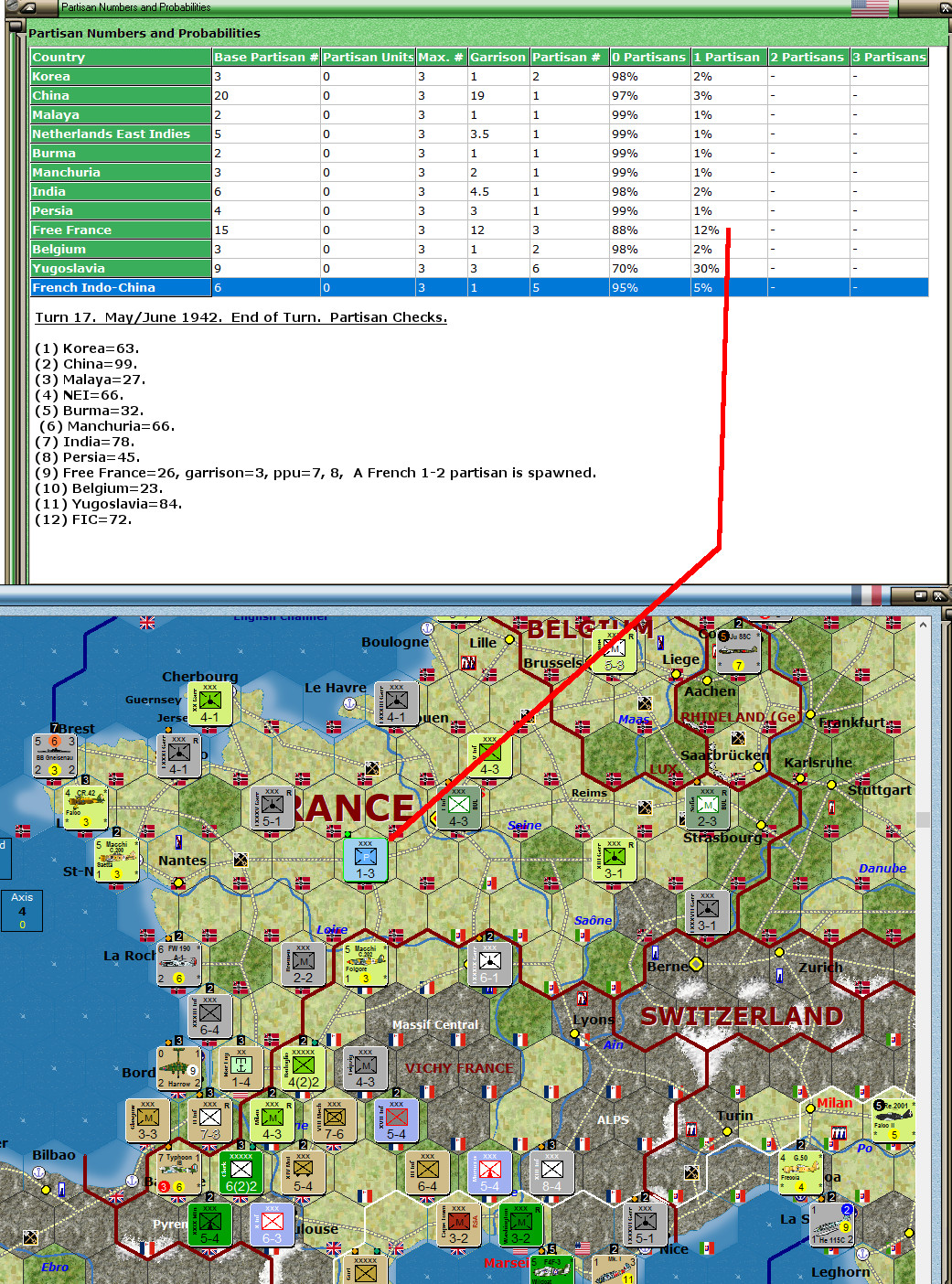Viewport: 952px width, 1284px height.
Task: Select the tan 3-3 unit
Action: point(147,1120)
